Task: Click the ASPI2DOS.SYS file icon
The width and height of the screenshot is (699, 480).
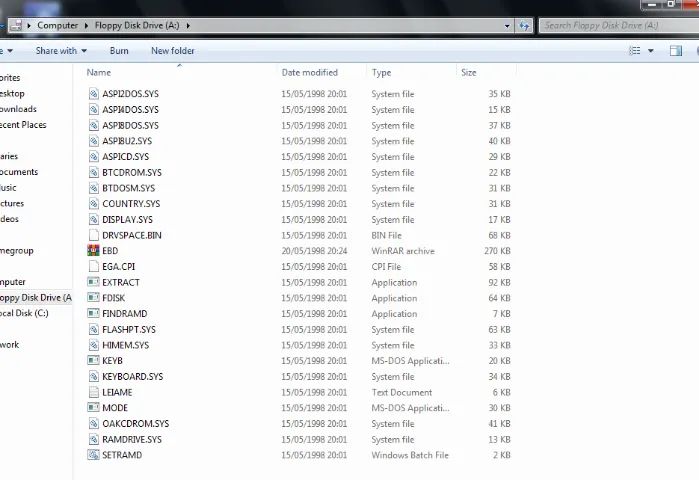Action: (x=93, y=94)
